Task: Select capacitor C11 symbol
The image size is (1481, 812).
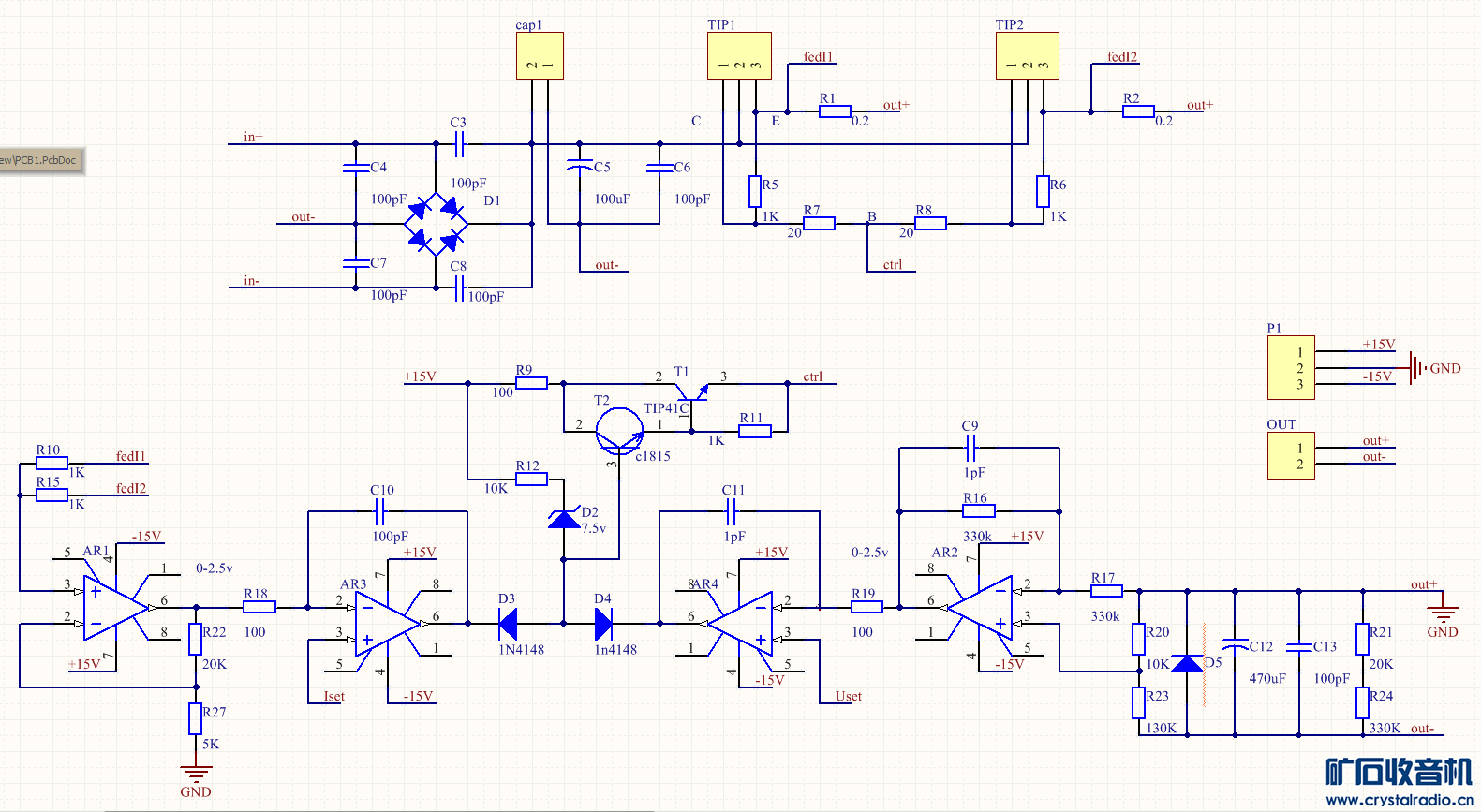Action: [732, 511]
